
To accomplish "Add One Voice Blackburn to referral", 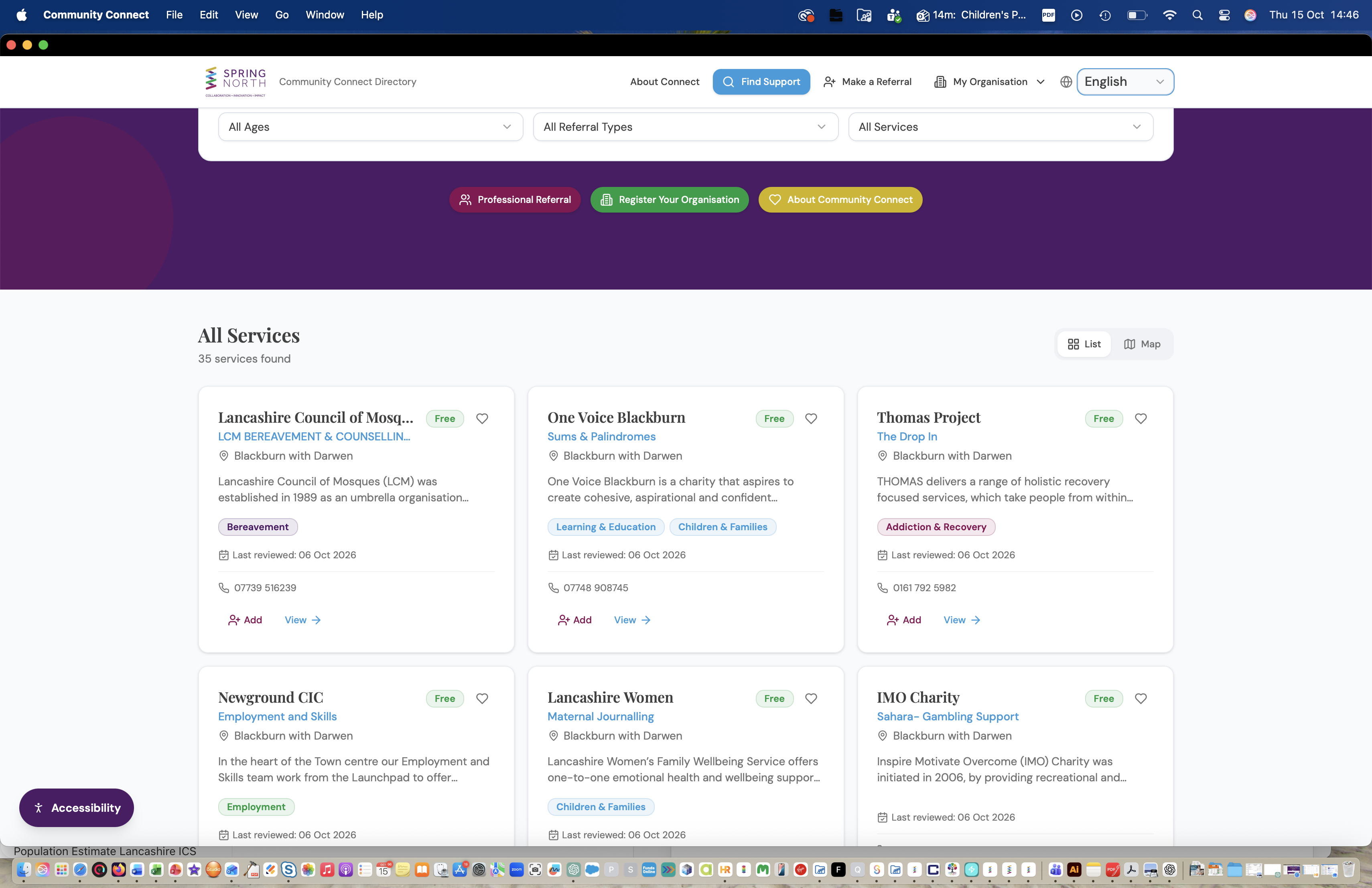I will click(575, 620).
